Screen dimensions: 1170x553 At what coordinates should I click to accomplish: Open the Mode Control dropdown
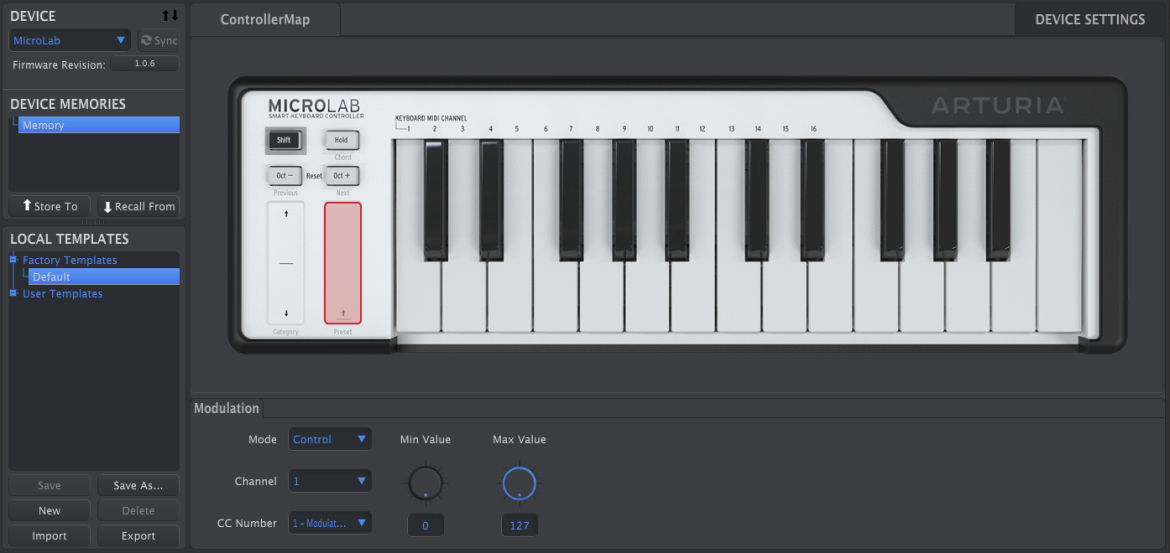330,439
